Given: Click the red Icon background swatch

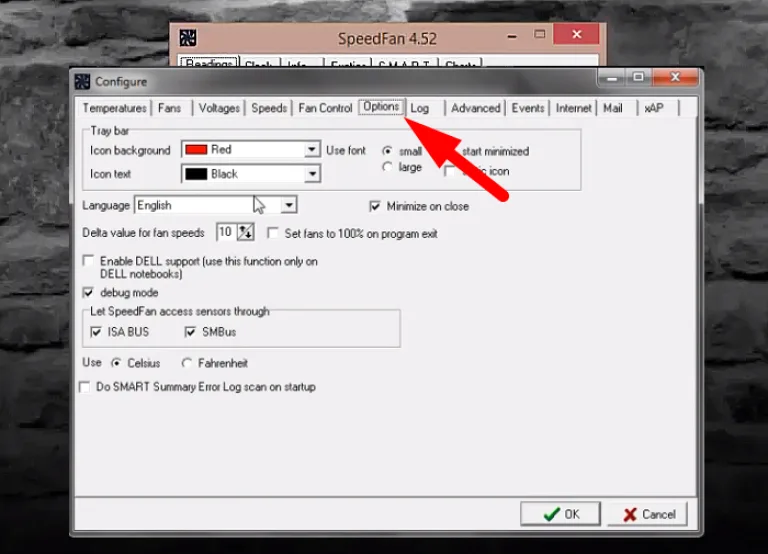Looking at the screenshot, I should (196, 149).
